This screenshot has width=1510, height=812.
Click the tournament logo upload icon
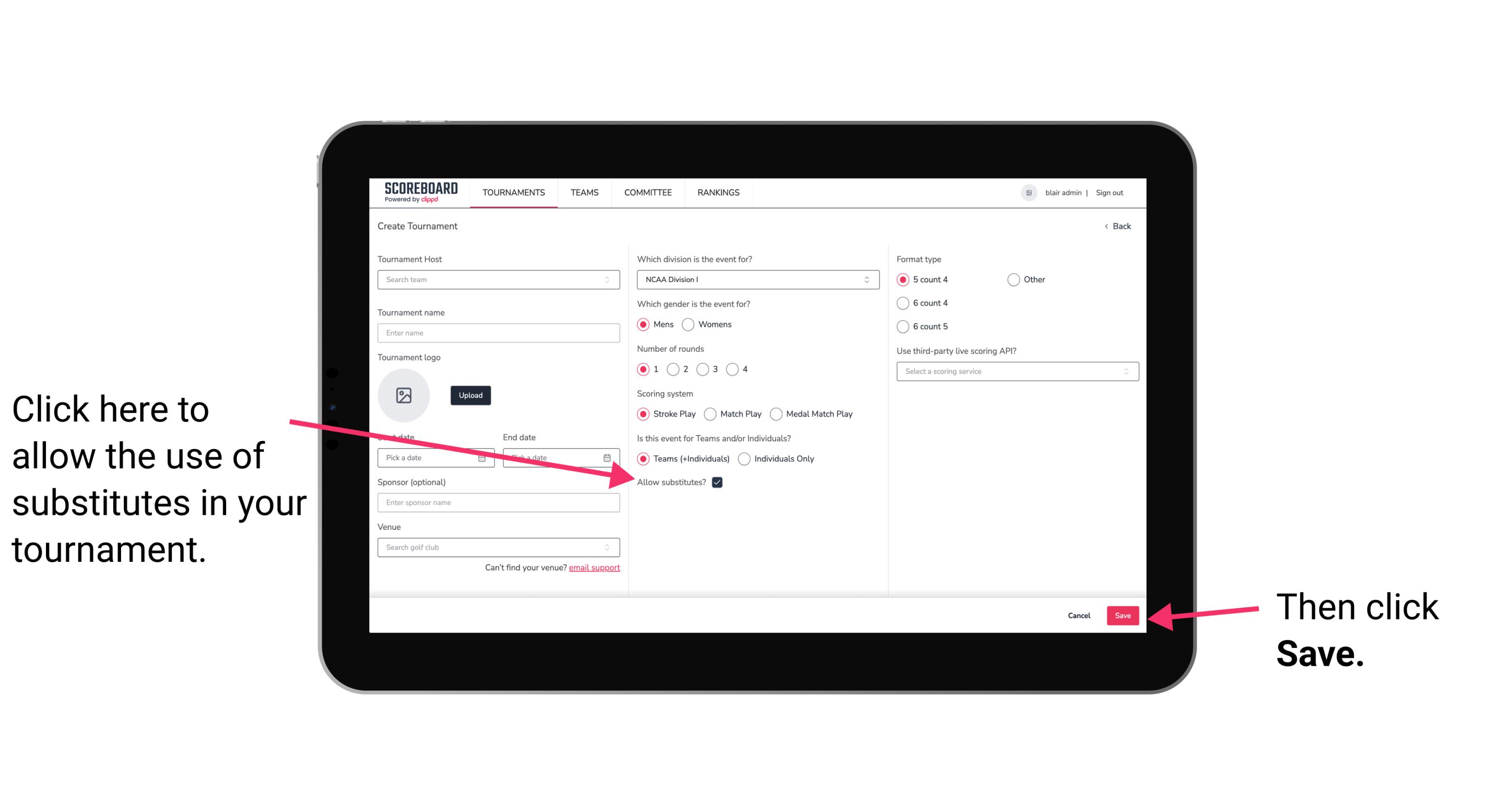coord(404,395)
